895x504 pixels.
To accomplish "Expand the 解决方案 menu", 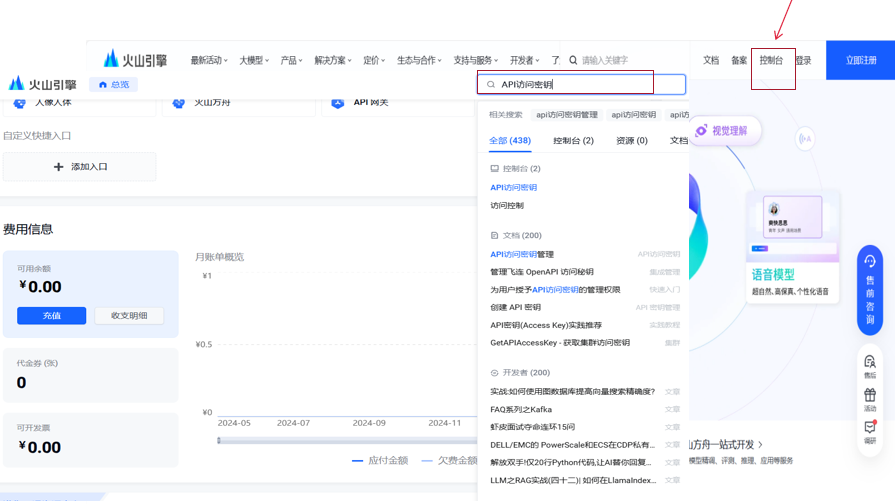I will [x=333, y=60].
